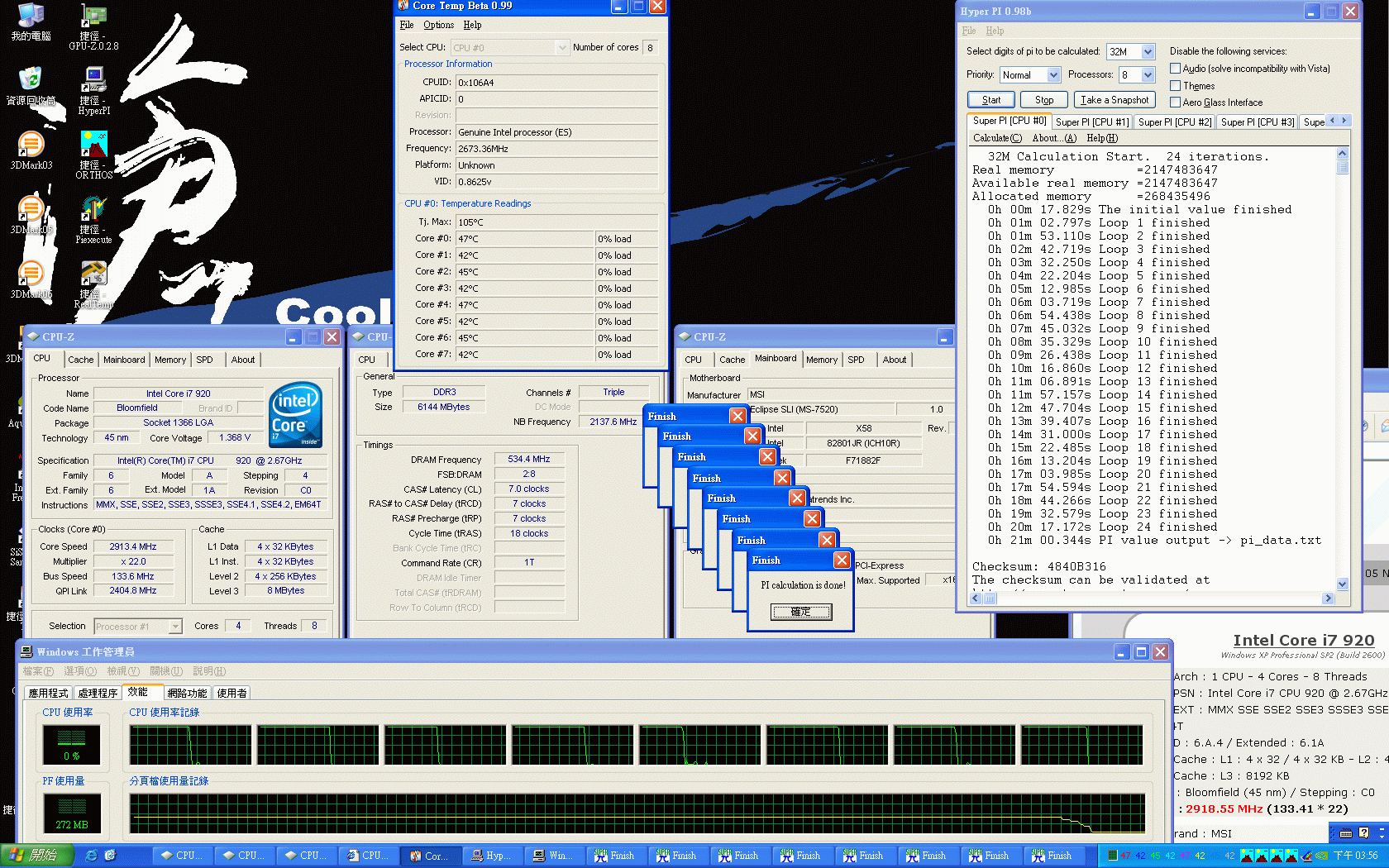Toggle the Aero Glass Interface checkbox

[x=1175, y=103]
